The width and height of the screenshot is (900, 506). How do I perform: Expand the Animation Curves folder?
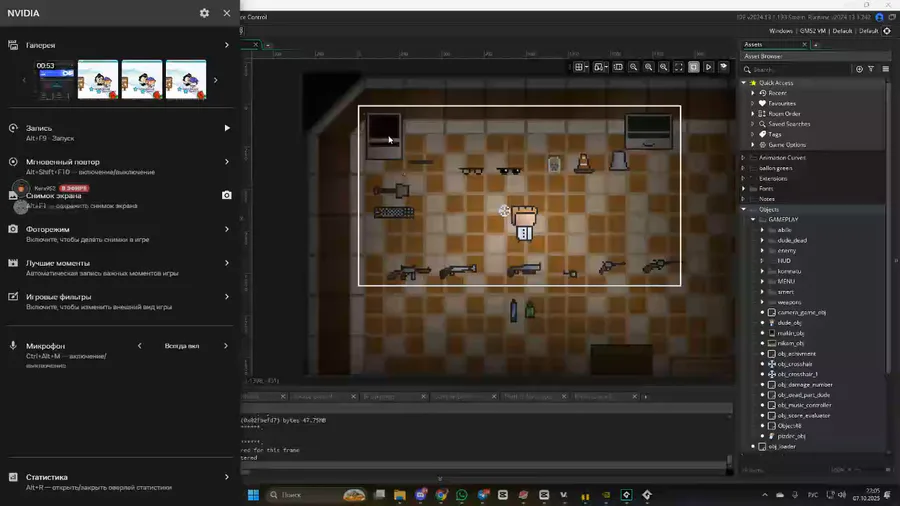[744, 157]
